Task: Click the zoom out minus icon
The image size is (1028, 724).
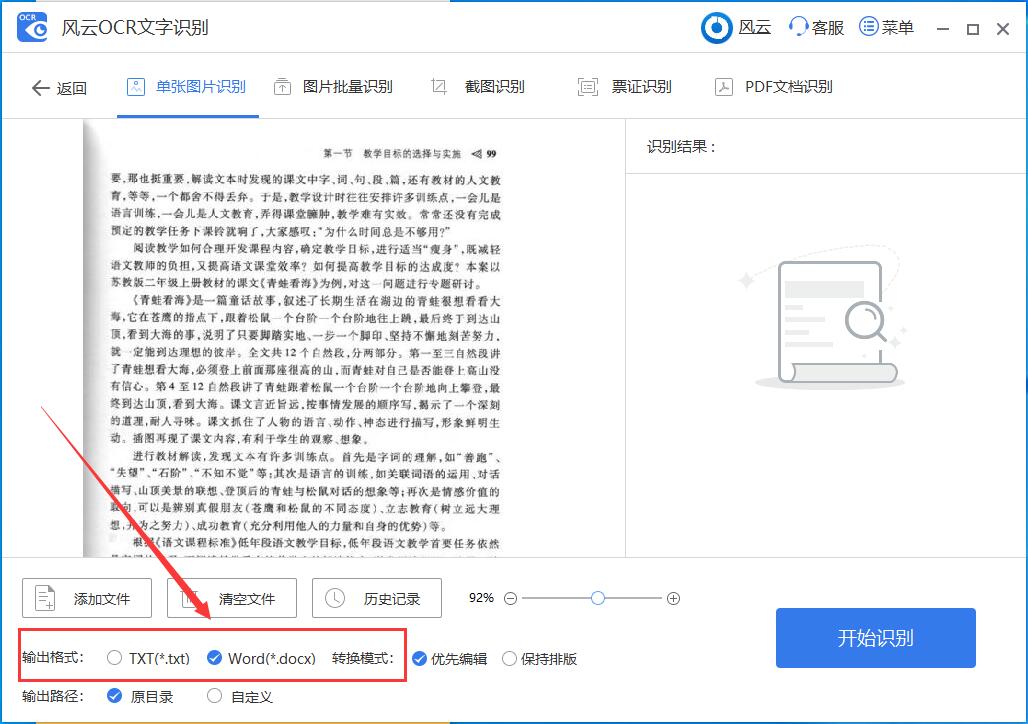Action: [511, 598]
